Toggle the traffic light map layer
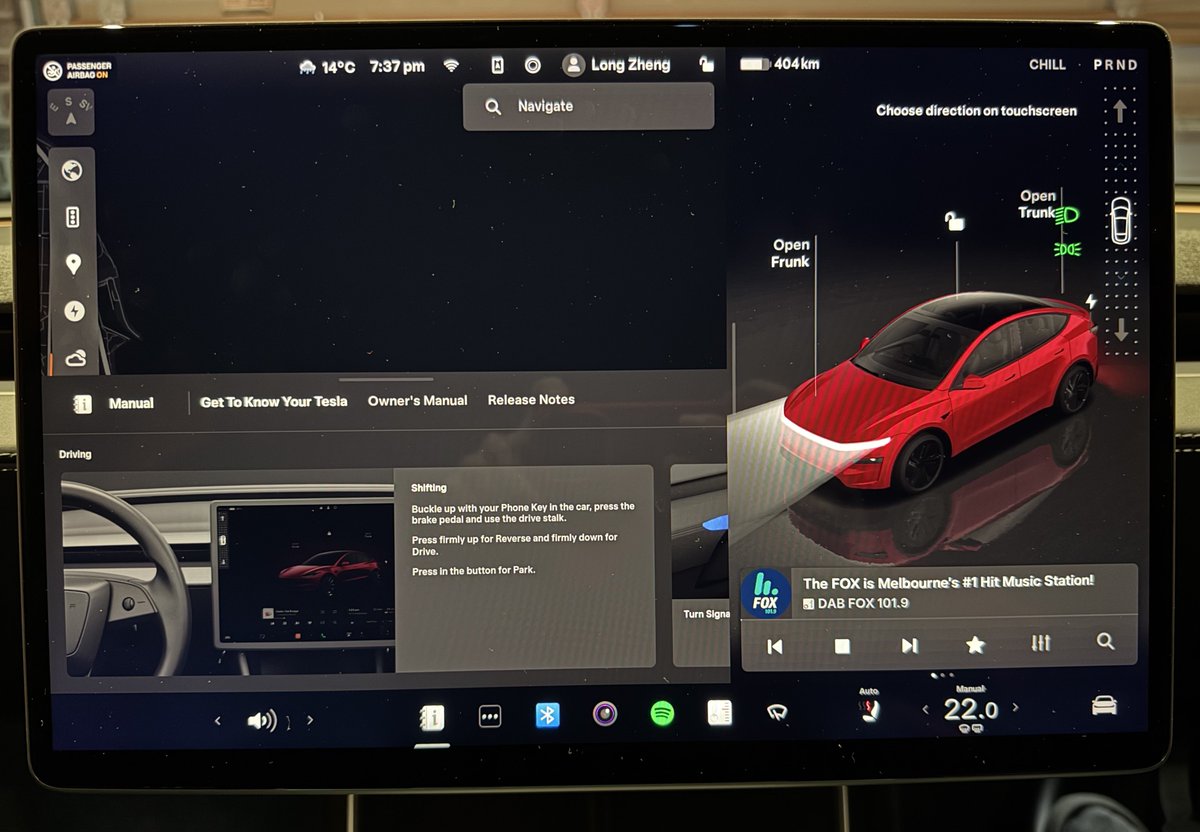The width and height of the screenshot is (1200, 832). point(72,218)
